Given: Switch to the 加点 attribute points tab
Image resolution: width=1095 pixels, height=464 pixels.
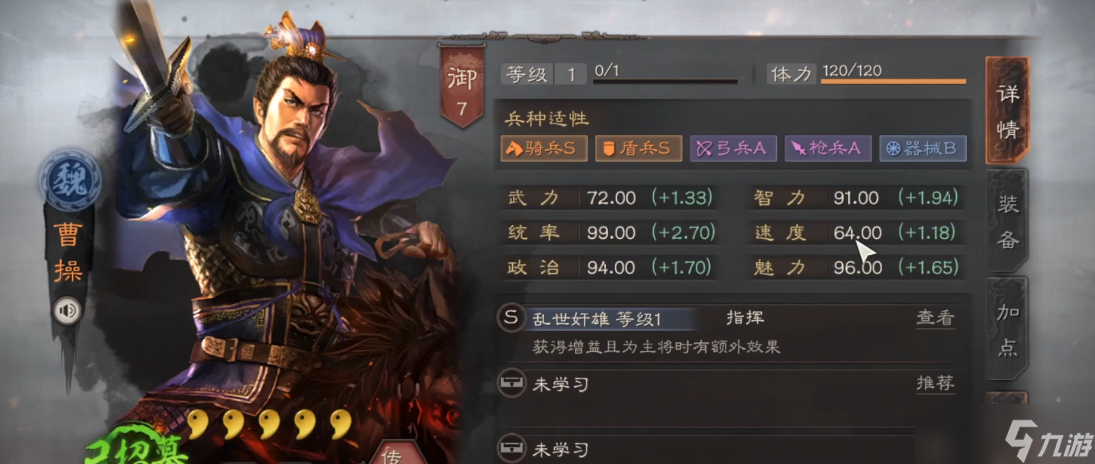Looking at the screenshot, I should (1007, 328).
